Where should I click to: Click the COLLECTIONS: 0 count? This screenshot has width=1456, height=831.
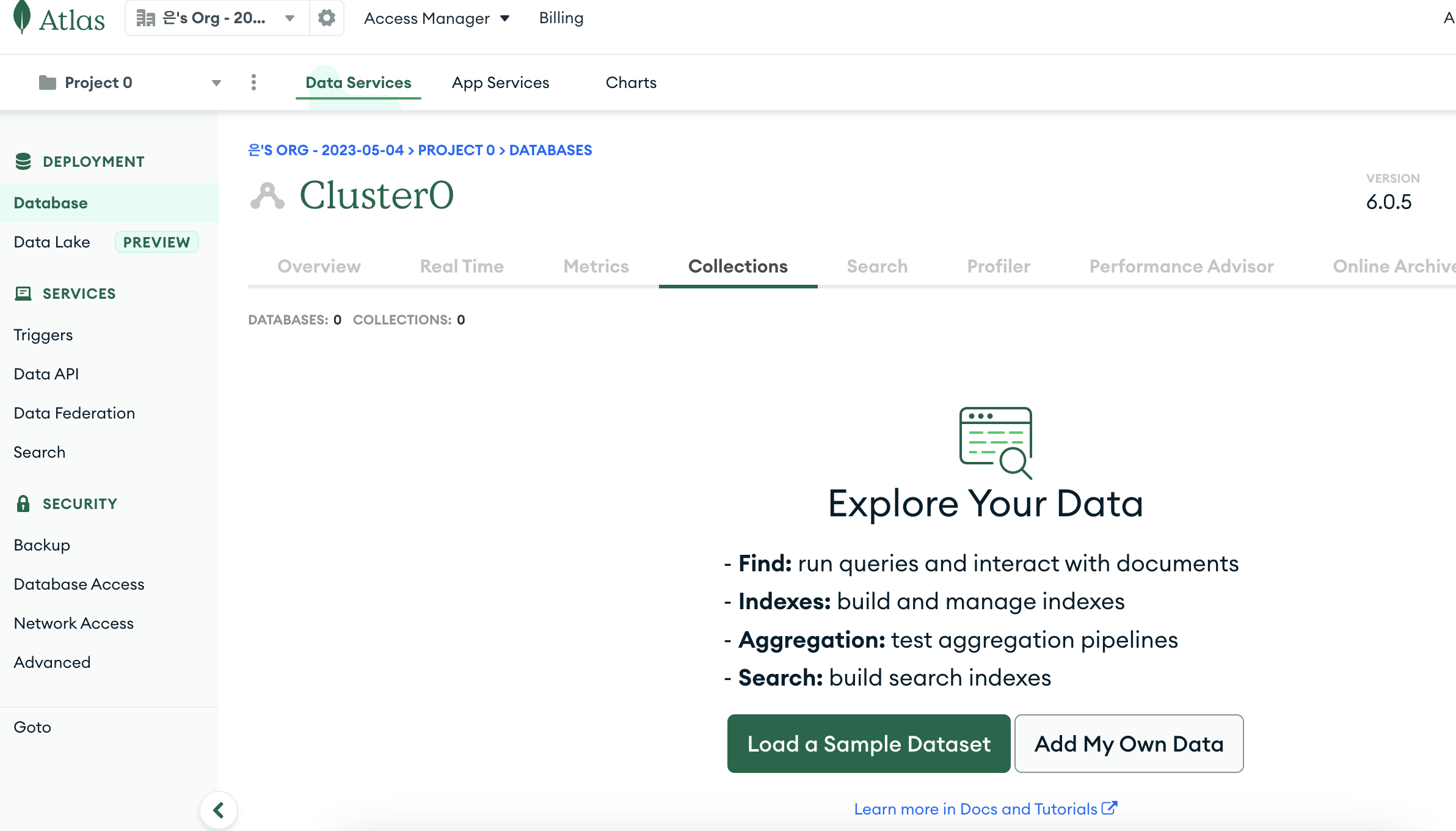coord(409,320)
